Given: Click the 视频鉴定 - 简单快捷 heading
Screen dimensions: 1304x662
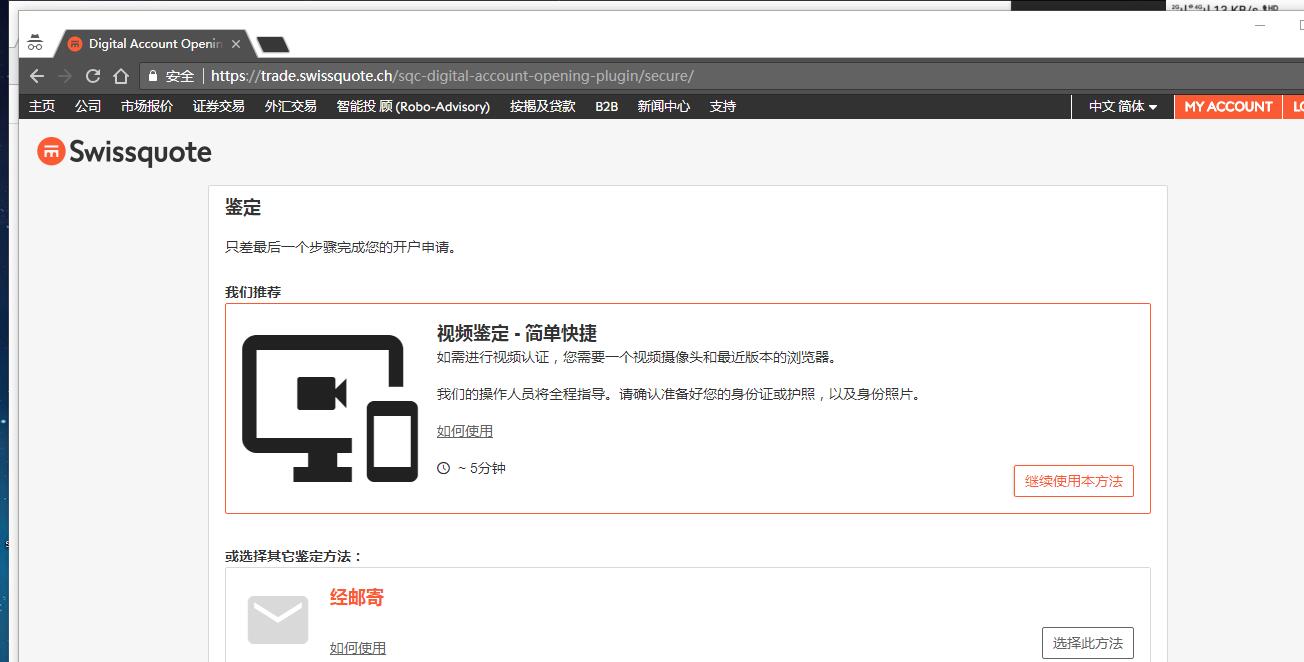Looking at the screenshot, I should tap(517, 333).
